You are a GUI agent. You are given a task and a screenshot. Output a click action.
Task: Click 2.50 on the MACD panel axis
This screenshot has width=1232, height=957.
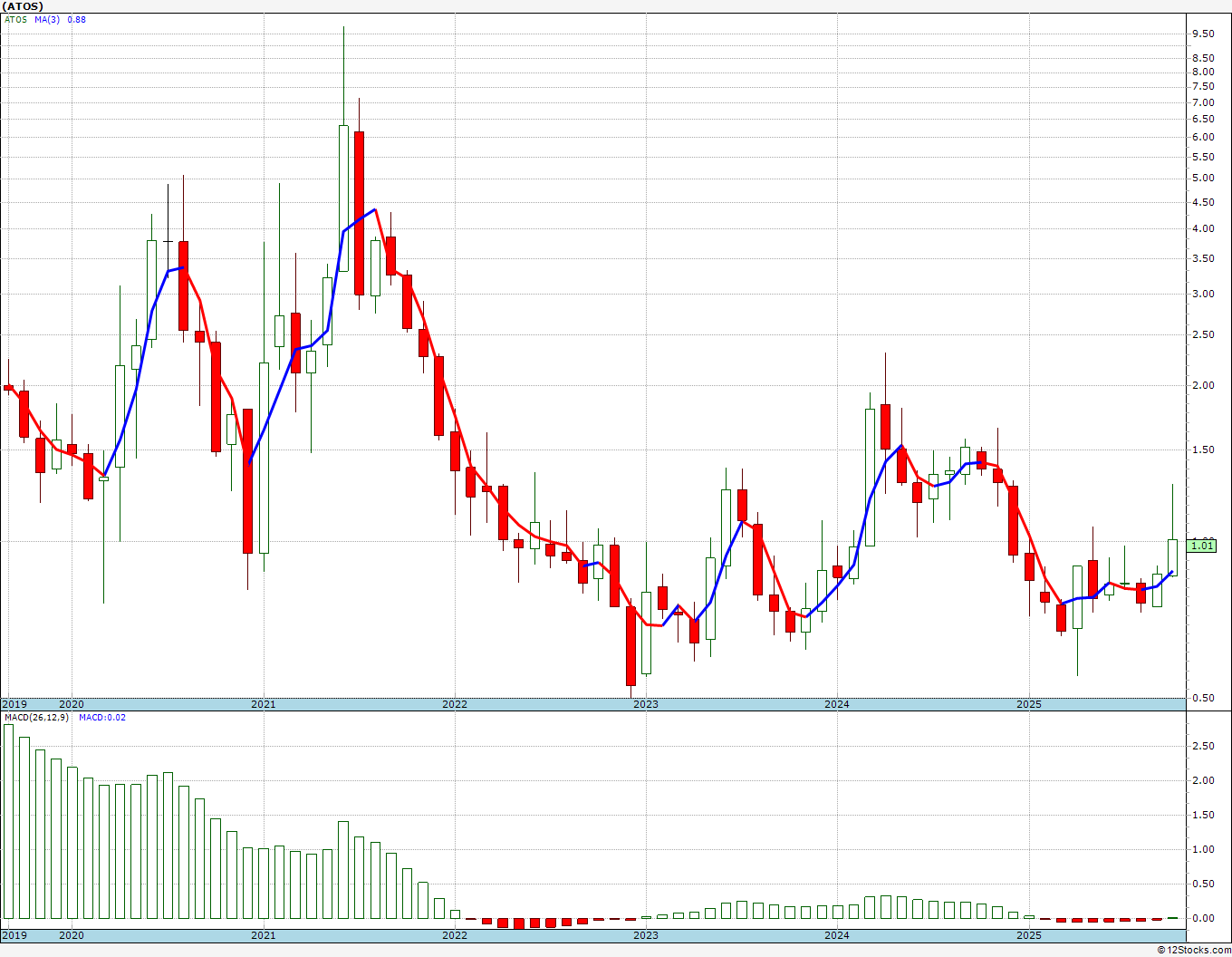point(1203,746)
